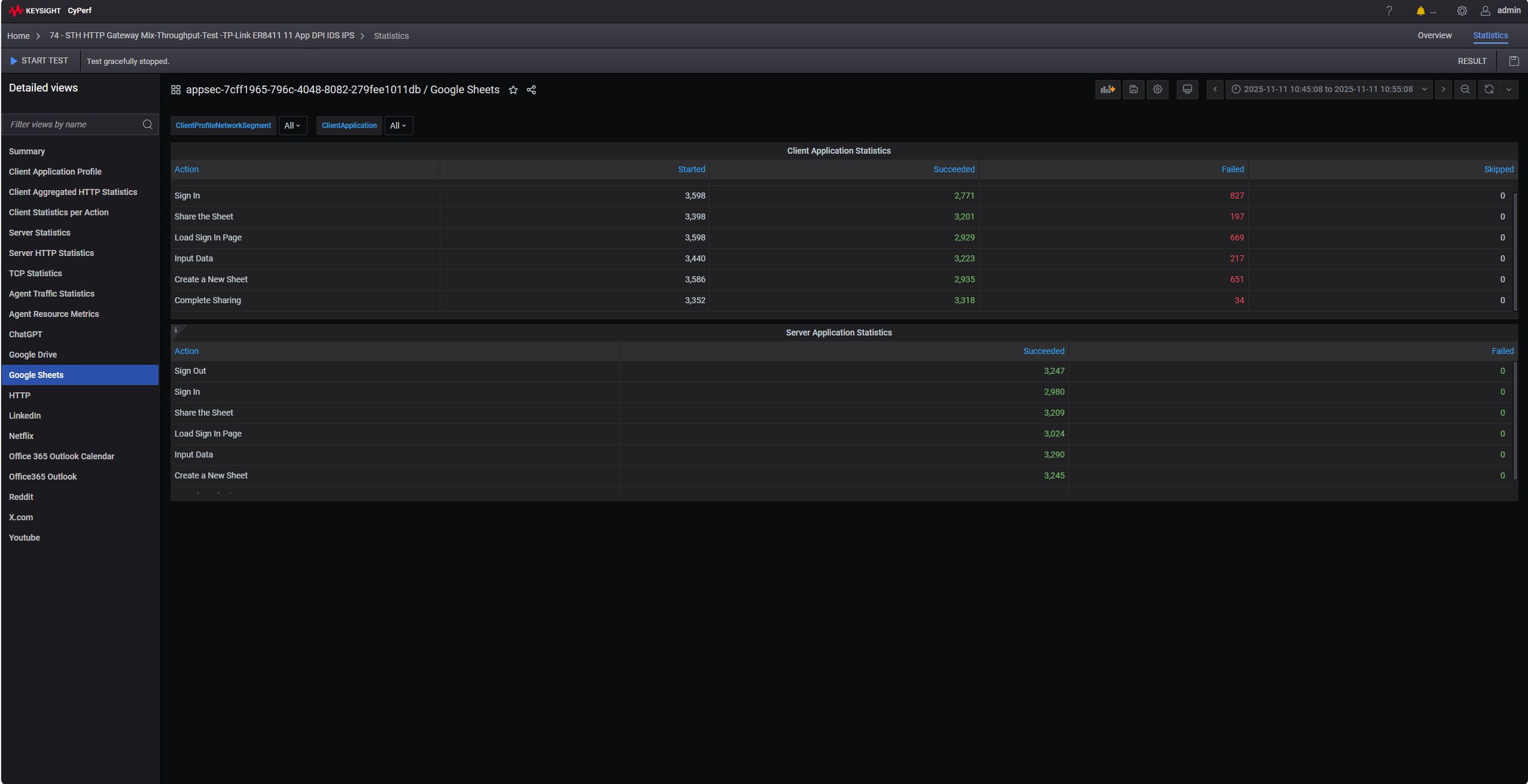Switch to the Overview tab
The height and width of the screenshot is (784, 1528).
(1434, 35)
